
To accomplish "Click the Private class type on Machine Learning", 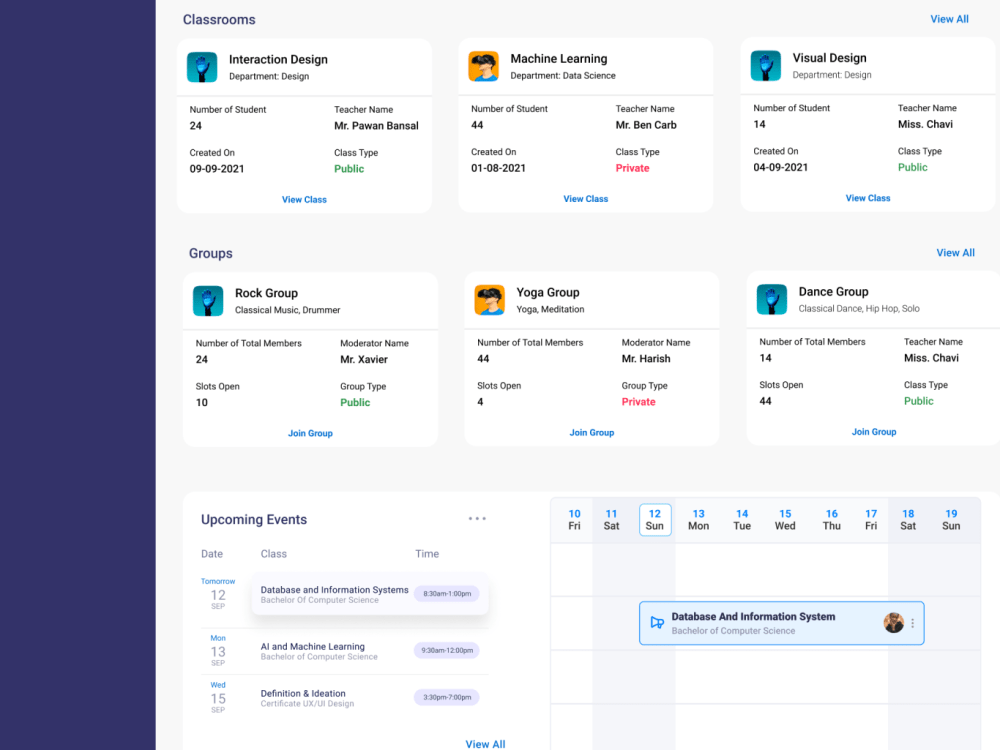I will 632,168.
